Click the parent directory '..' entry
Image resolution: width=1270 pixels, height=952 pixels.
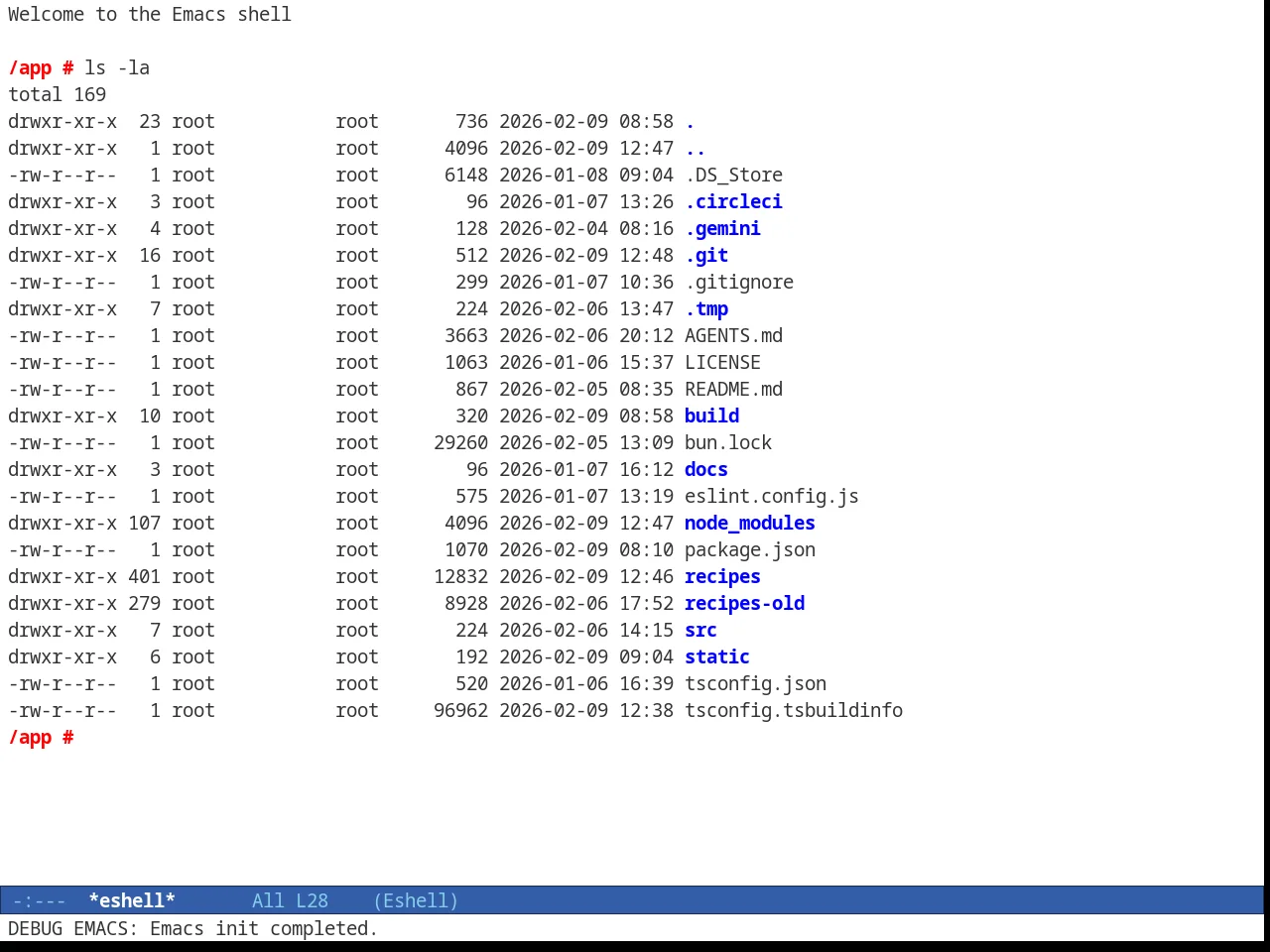click(x=696, y=152)
